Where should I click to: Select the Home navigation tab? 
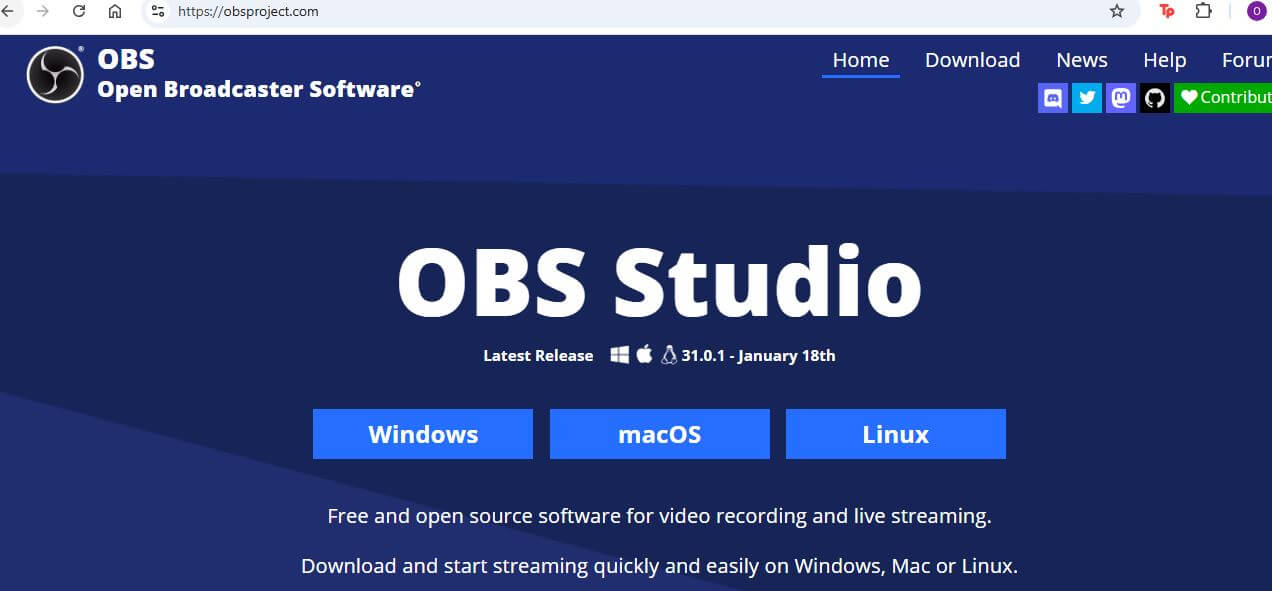(861, 60)
